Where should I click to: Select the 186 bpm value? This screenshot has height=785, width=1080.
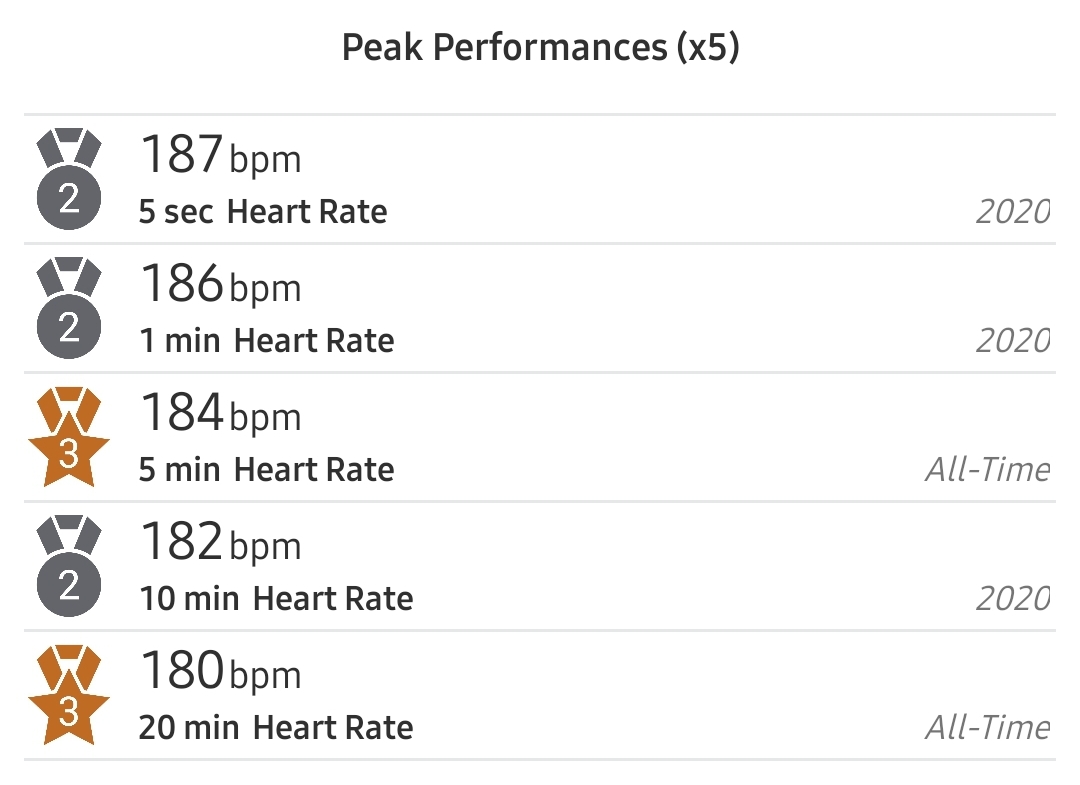click(x=220, y=284)
